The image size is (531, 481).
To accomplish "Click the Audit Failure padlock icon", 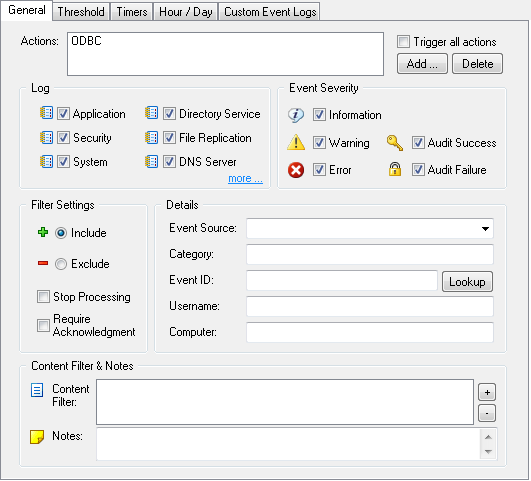I will pyautogui.click(x=395, y=169).
